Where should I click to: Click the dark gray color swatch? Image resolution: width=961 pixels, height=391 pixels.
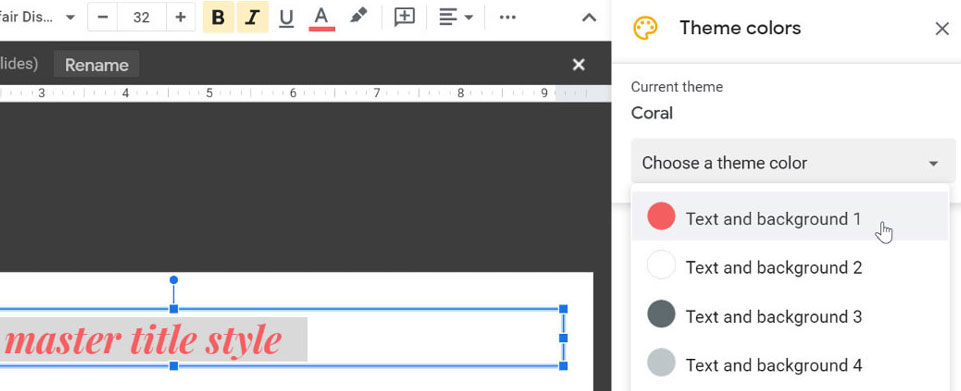(x=661, y=314)
